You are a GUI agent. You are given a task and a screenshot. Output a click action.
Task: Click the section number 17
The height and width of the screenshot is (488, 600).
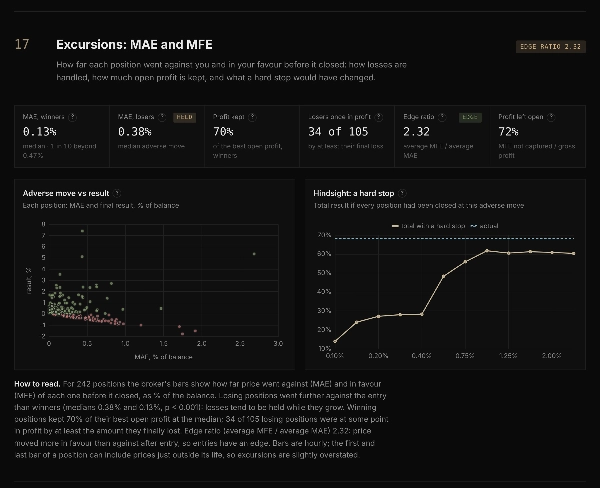coord(22,44)
